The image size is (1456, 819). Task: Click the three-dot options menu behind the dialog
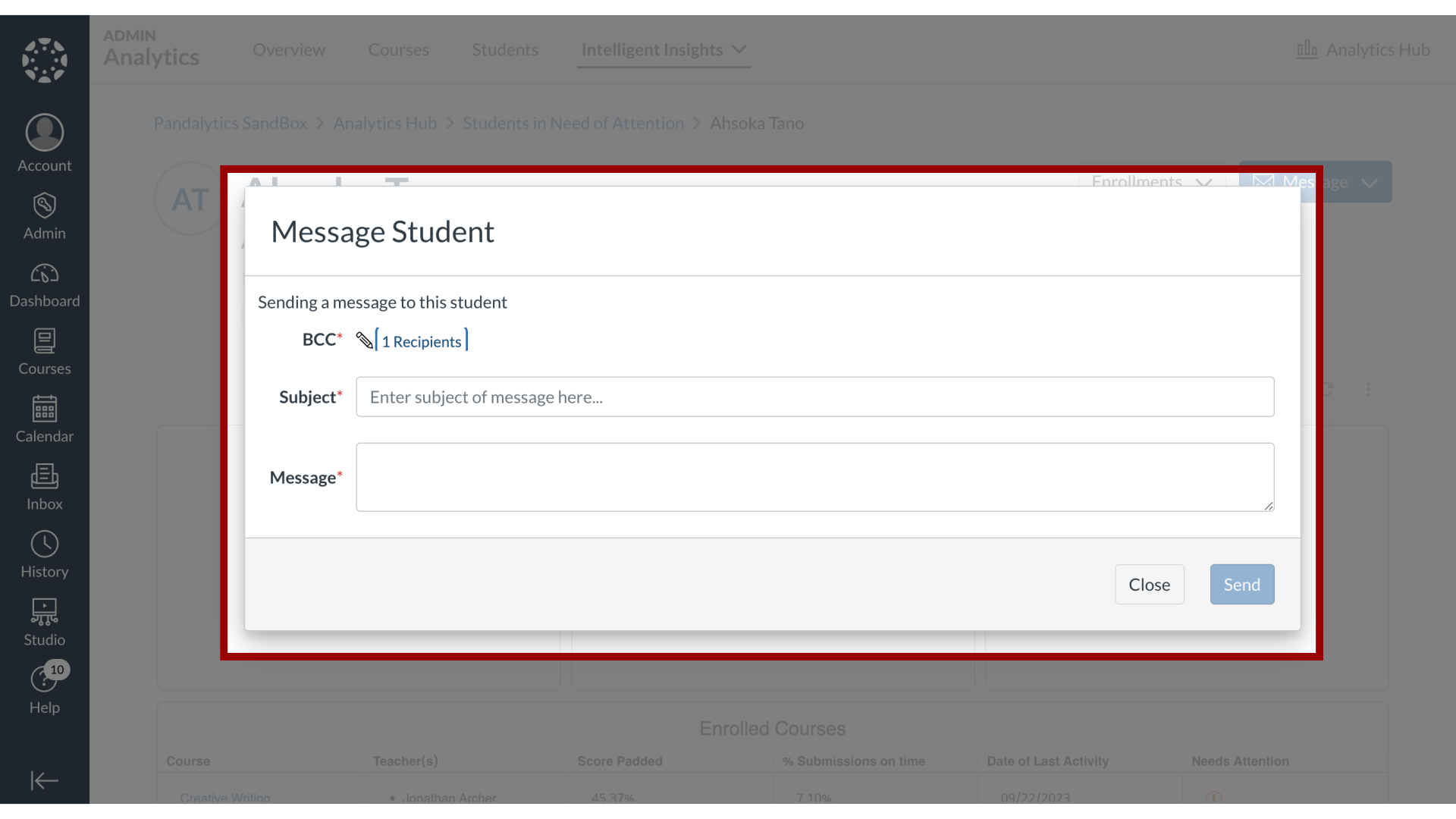[1369, 389]
